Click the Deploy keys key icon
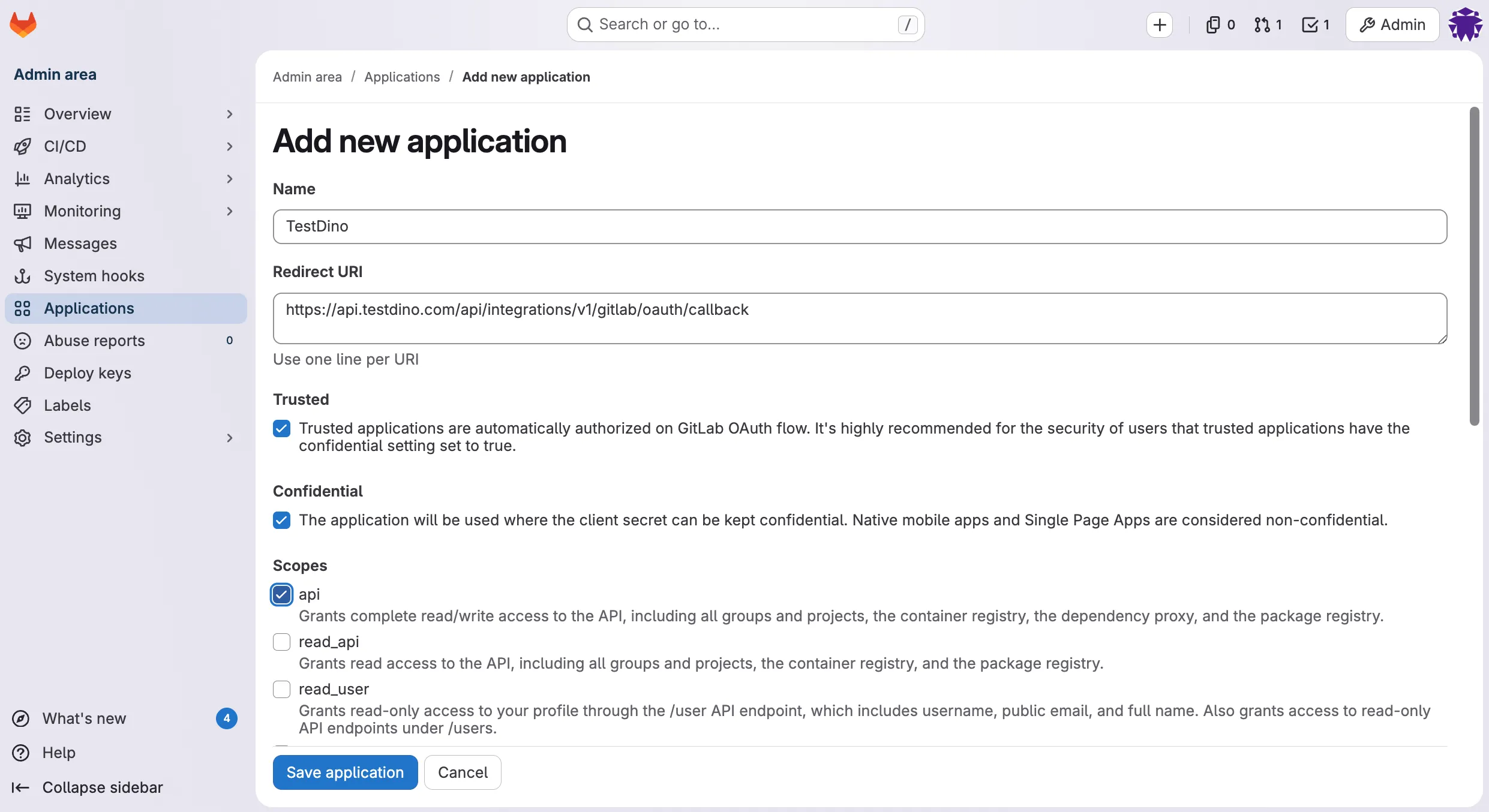Viewport: 1489px width, 812px height. click(22, 373)
